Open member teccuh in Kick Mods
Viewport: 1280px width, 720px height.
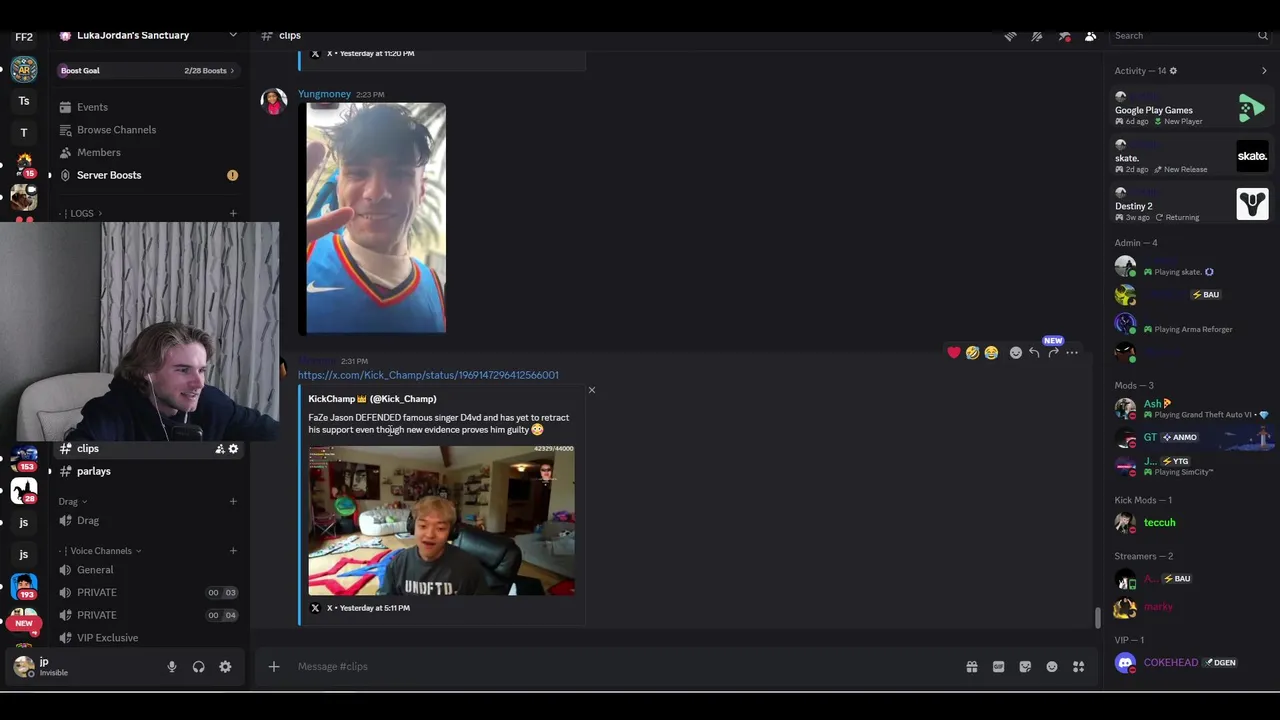[x=1191, y=523]
